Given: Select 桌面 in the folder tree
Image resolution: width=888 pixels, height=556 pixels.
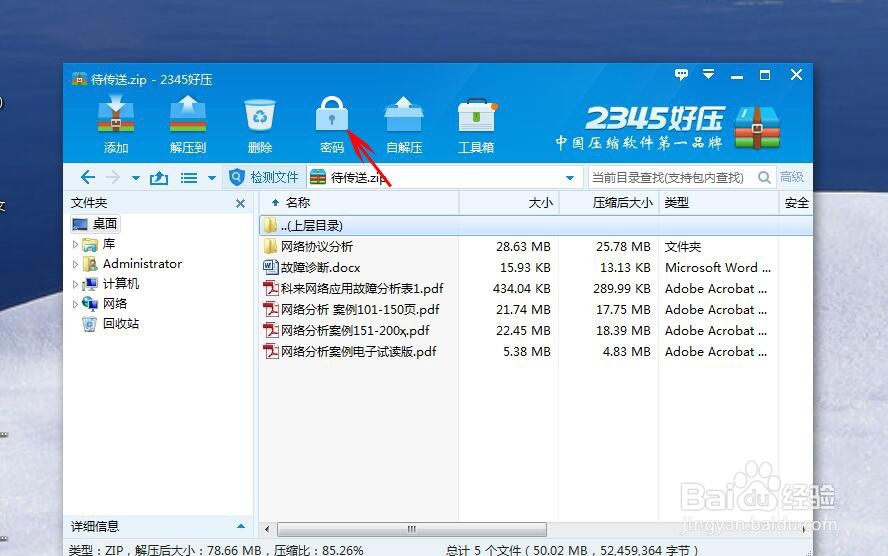Looking at the screenshot, I should 96,224.
